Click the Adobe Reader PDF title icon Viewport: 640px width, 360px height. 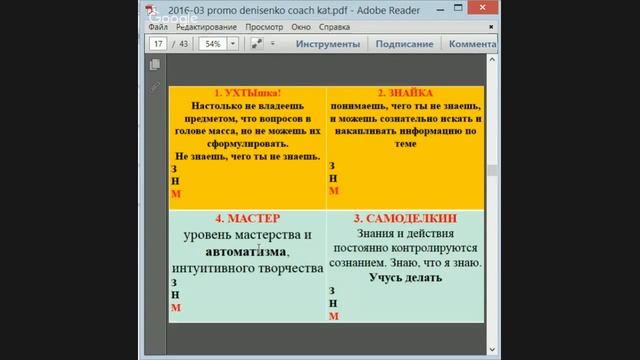click(152, 10)
